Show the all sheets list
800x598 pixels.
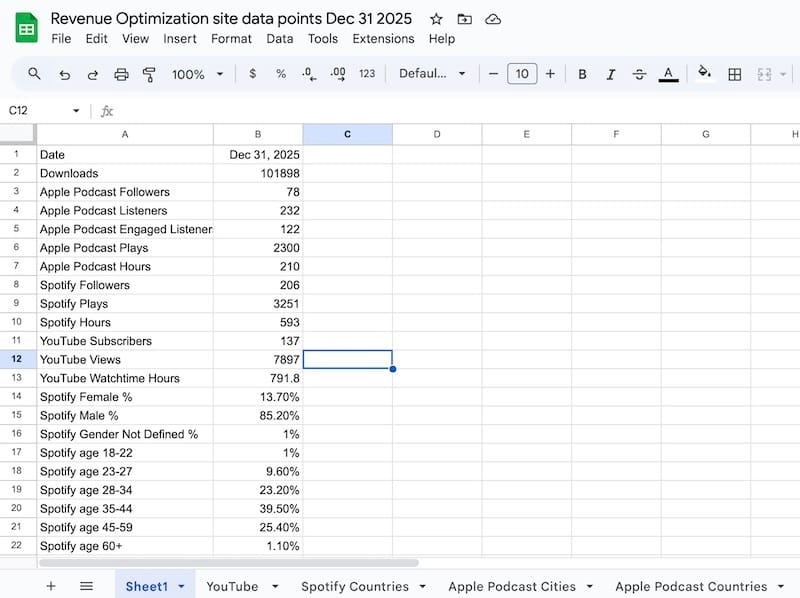pos(86,586)
